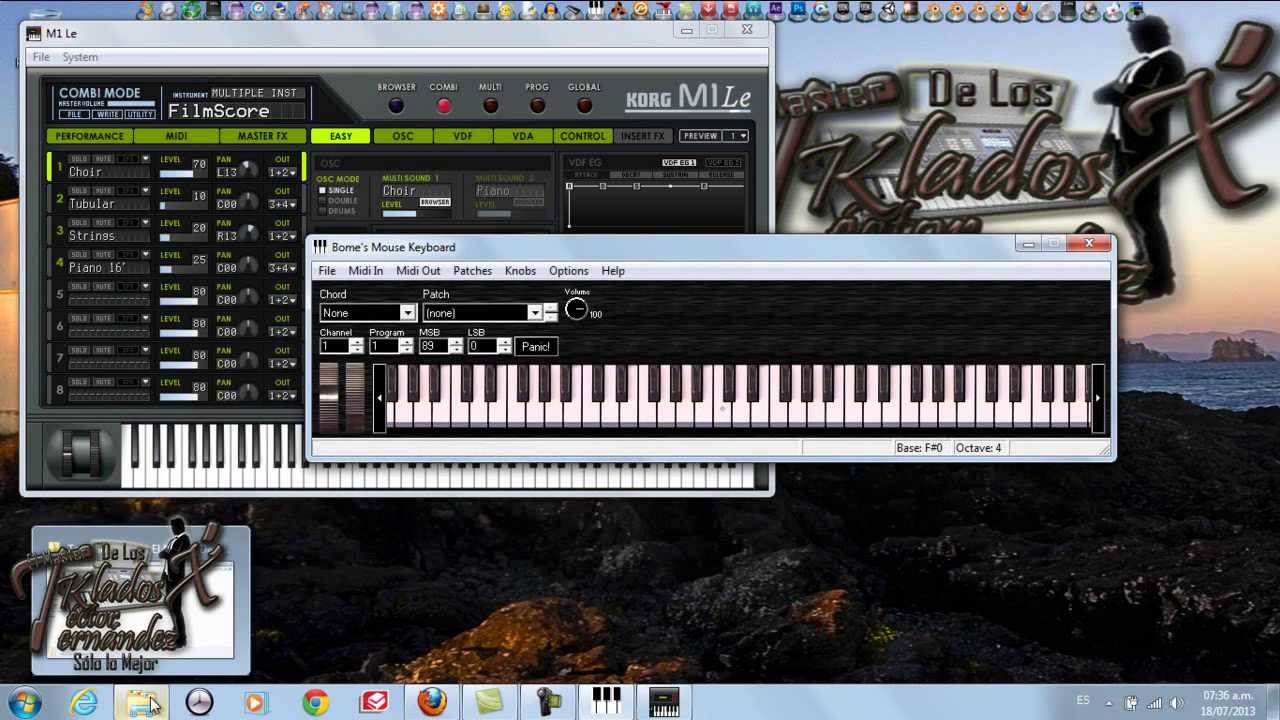This screenshot has height=720, width=1280.
Task: Toggle SOLO on timbre 1 Choir
Action: click(x=78, y=159)
